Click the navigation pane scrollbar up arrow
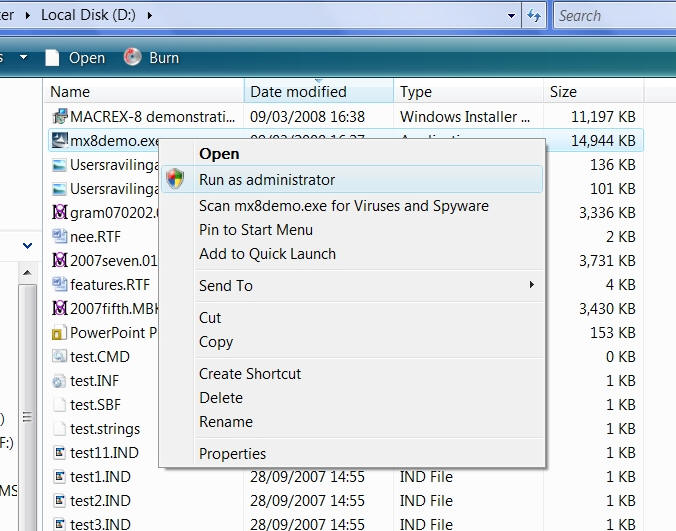Screen dimensions: 676x531 (x=27, y=273)
